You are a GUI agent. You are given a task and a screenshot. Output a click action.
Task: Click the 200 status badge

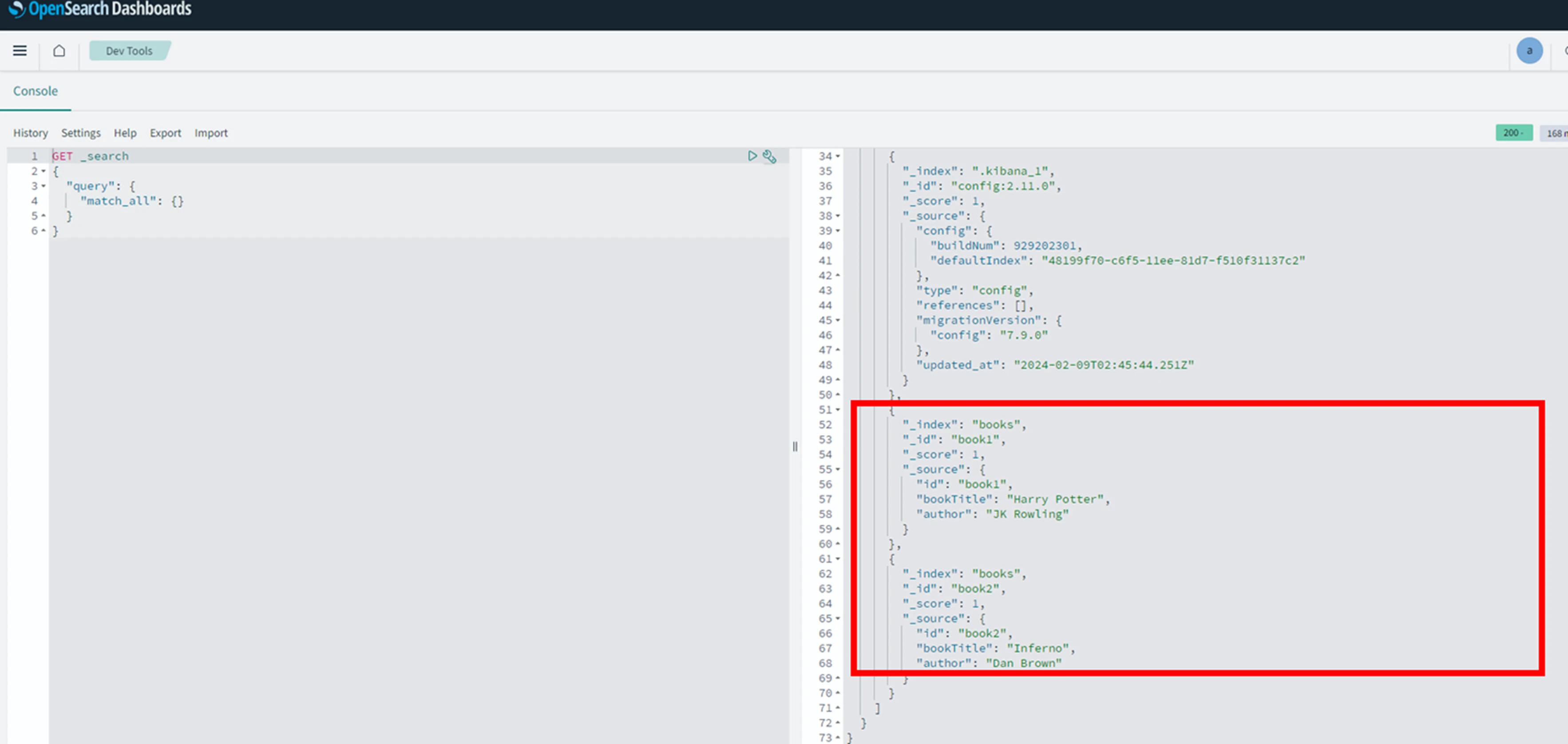[x=1514, y=133]
